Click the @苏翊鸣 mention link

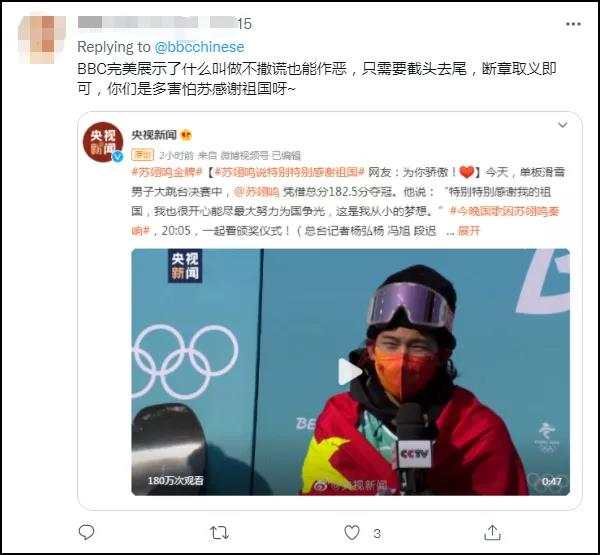(x=256, y=192)
